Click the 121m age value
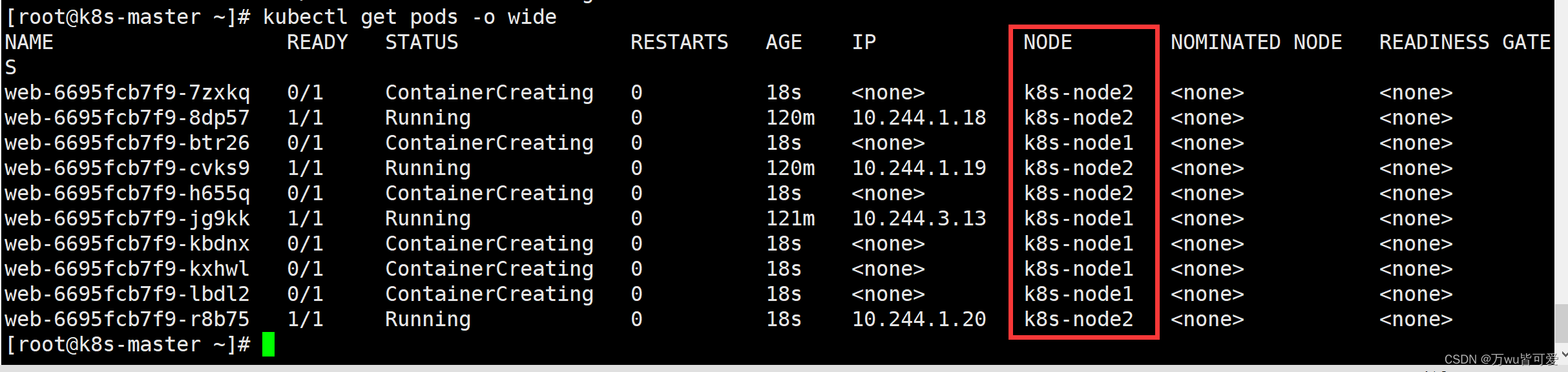1568x372 pixels. click(x=790, y=218)
